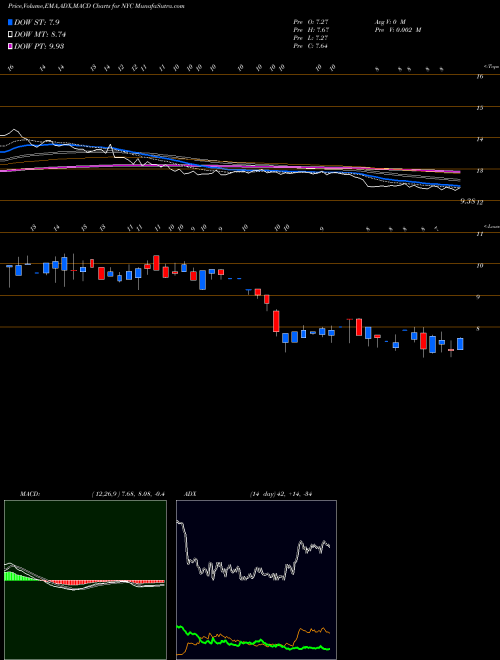Click the last blue candlestick on the right
The width and height of the screenshot is (500, 660).
[x=460, y=344]
